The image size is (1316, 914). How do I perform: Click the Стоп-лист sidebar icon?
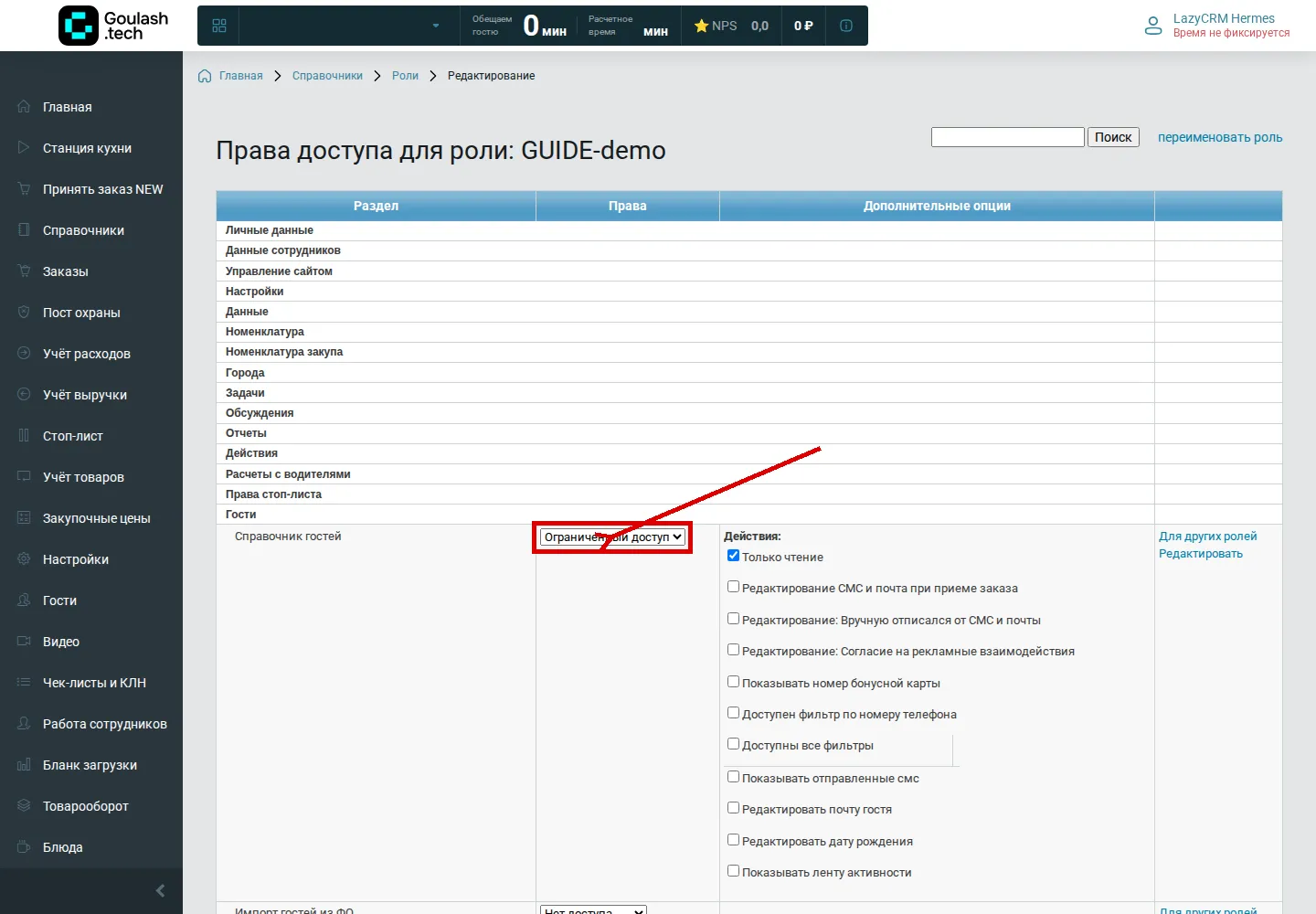(x=24, y=435)
